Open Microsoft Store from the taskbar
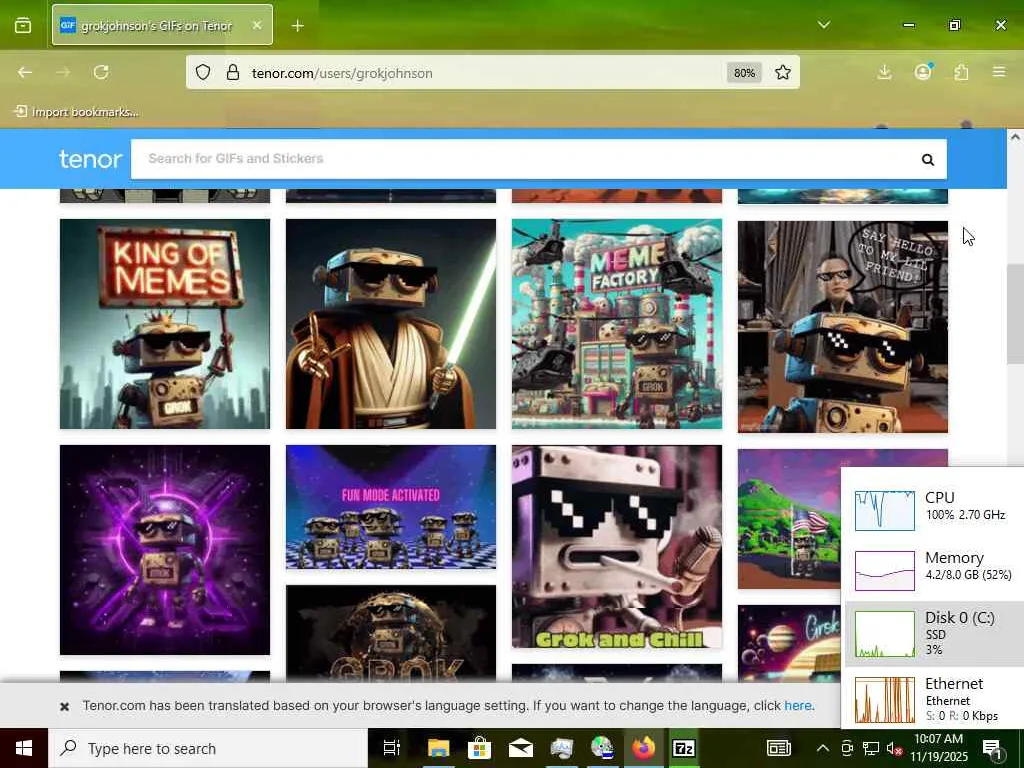The width and height of the screenshot is (1024, 768). tap(479, 748)
